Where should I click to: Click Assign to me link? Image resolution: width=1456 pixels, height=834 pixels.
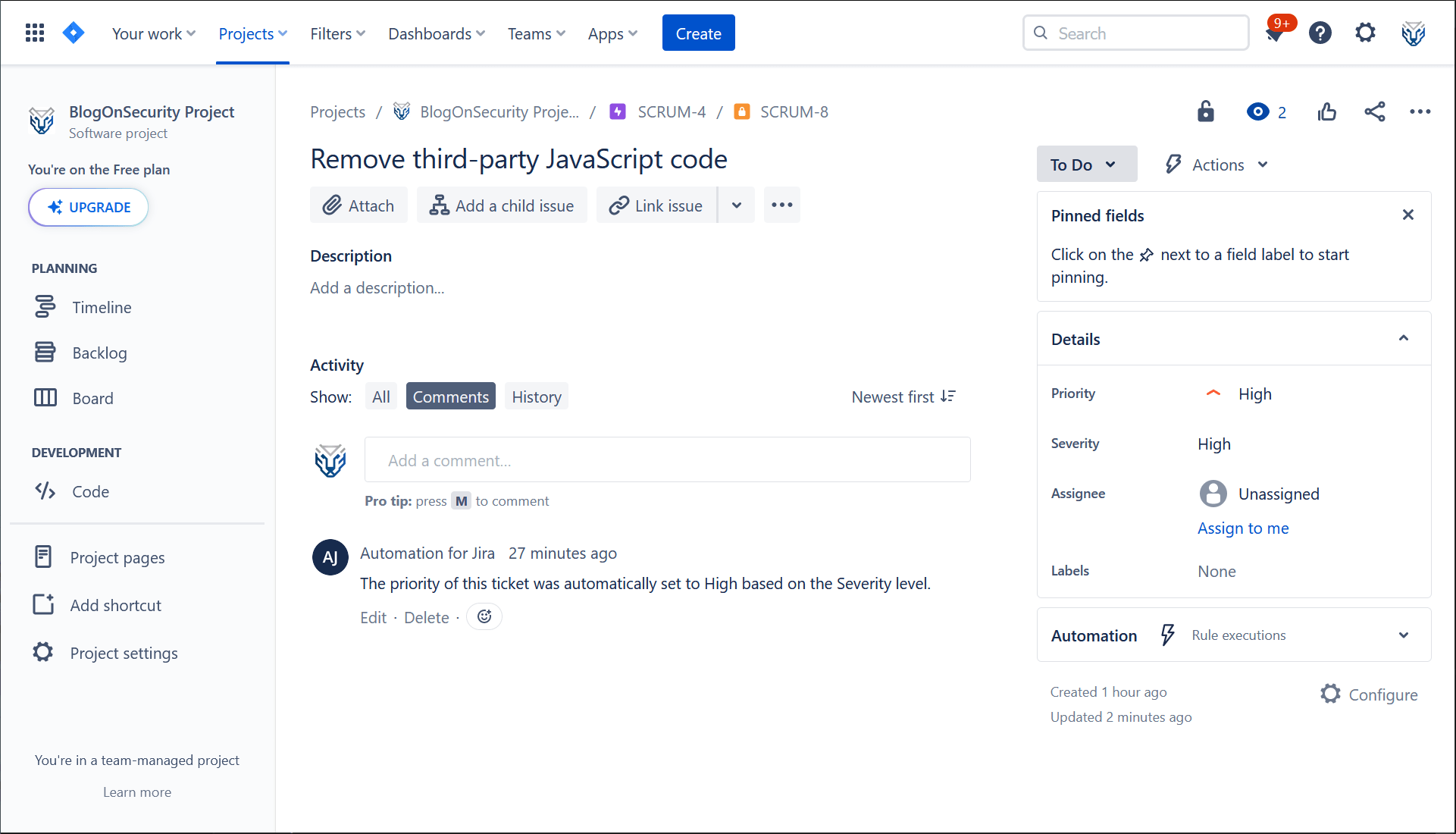point(1244,528)
